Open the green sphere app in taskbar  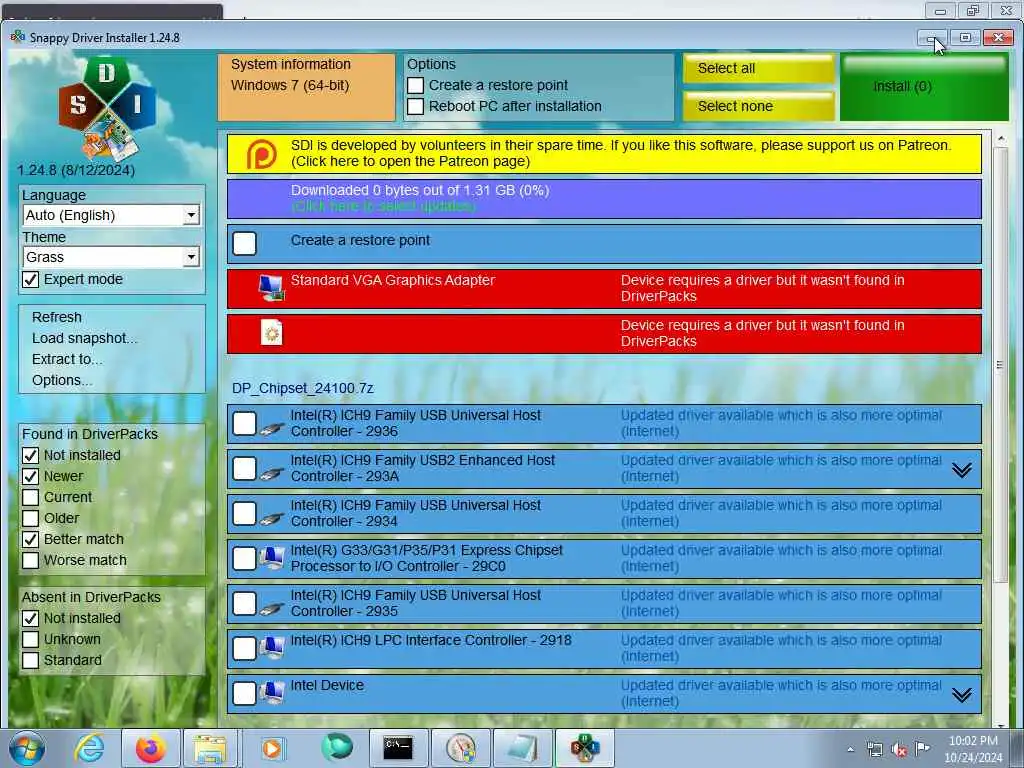coord(336,747)
